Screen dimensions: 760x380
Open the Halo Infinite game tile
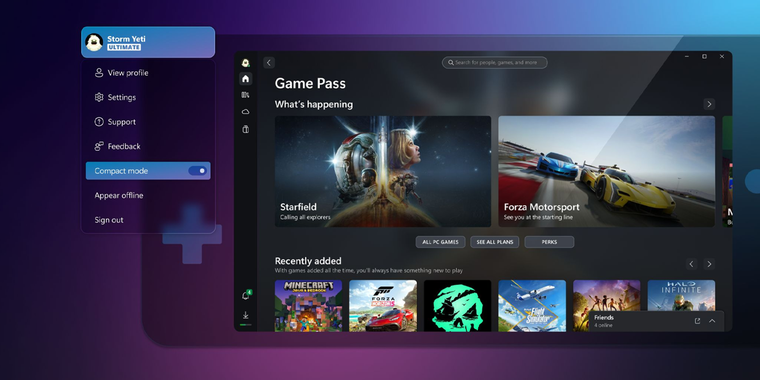(681, 296)
